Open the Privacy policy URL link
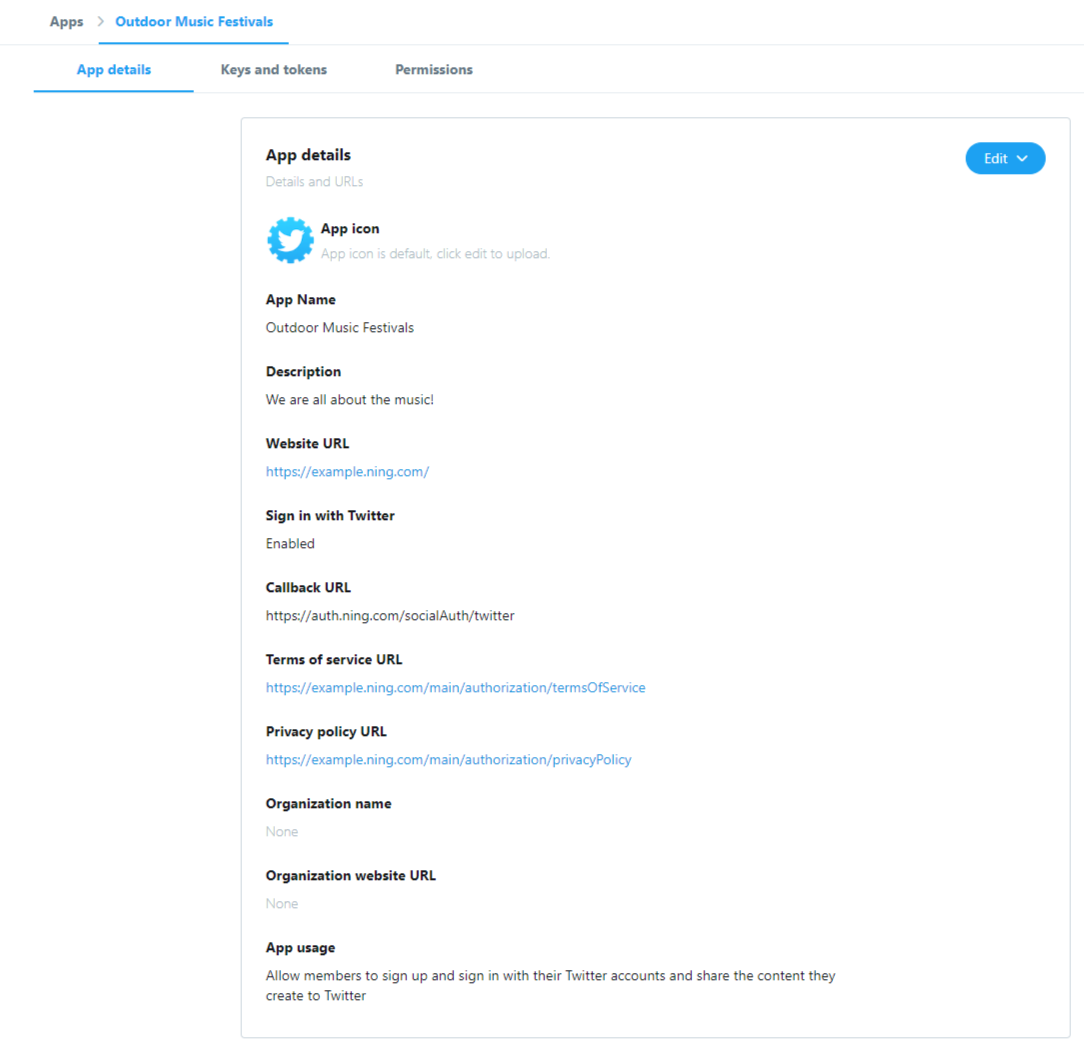The width and height of the screenshot is (1084, 1057). (449, 759)
